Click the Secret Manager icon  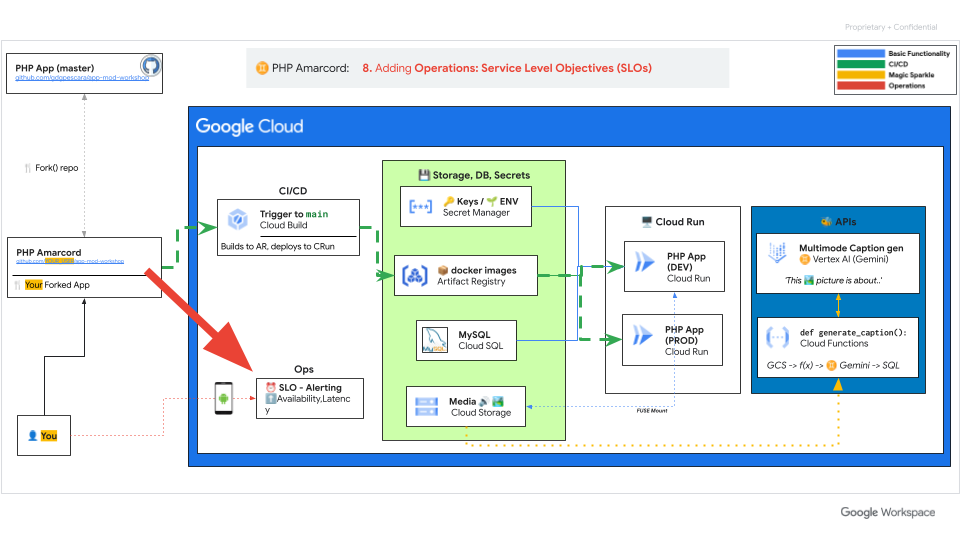click(x=419, y=207)
